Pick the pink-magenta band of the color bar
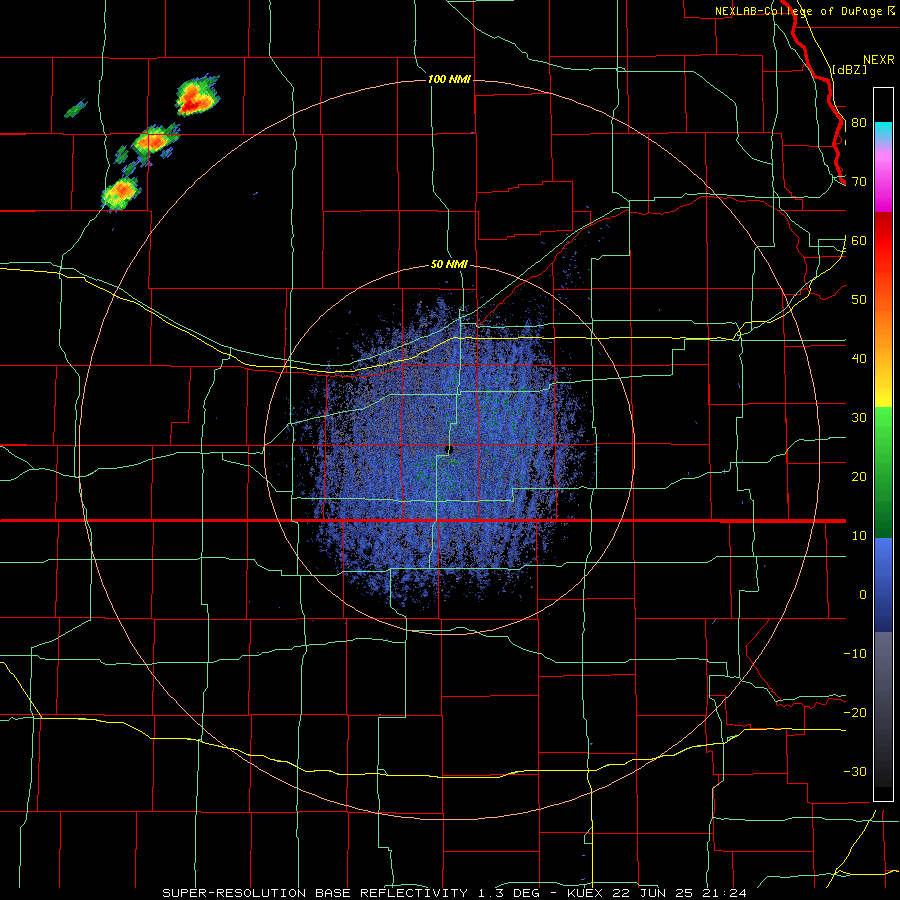Viewport: 900px width, 900px height. [x=883, y=178]
